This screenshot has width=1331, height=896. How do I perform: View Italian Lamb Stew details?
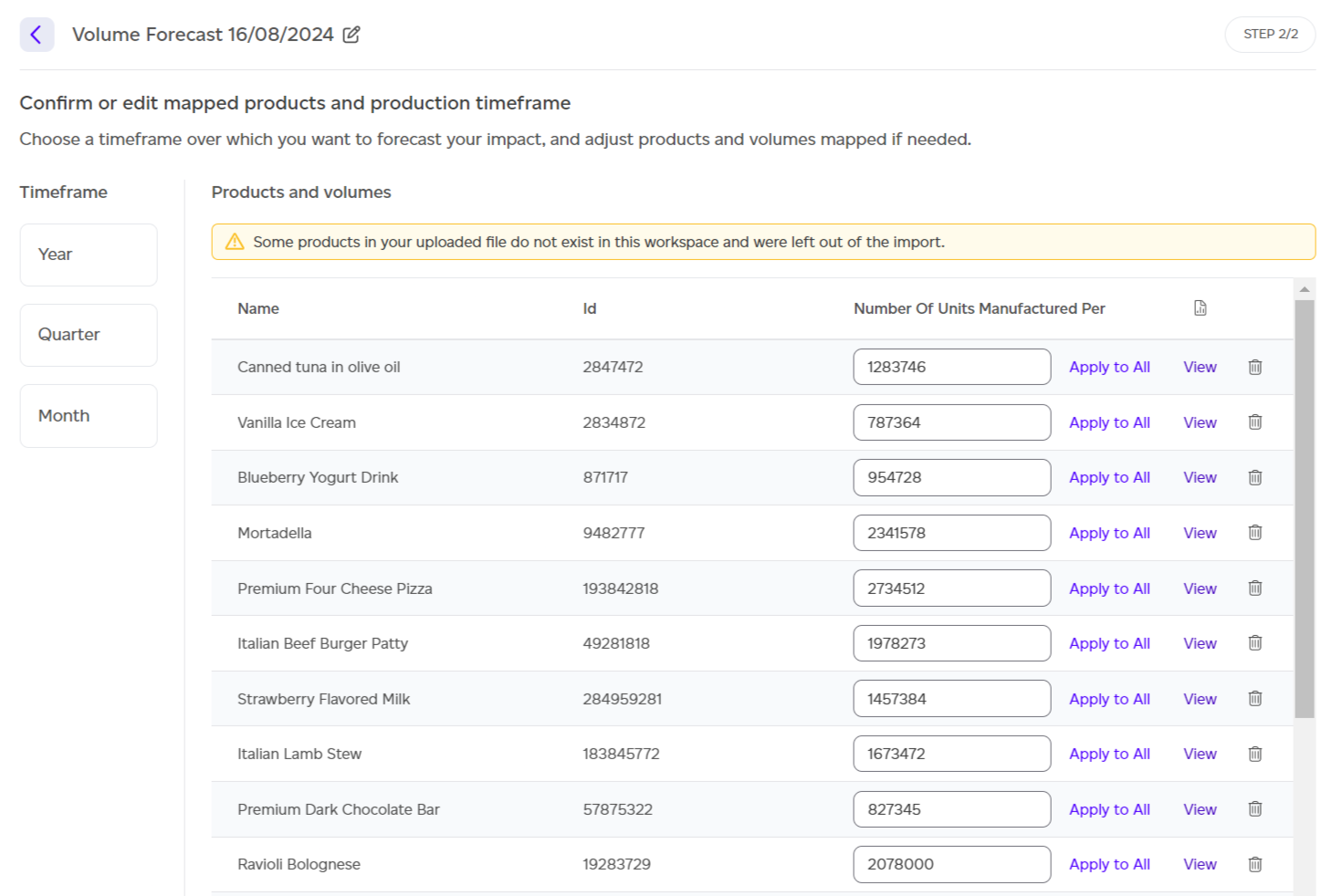[1200, 754]
